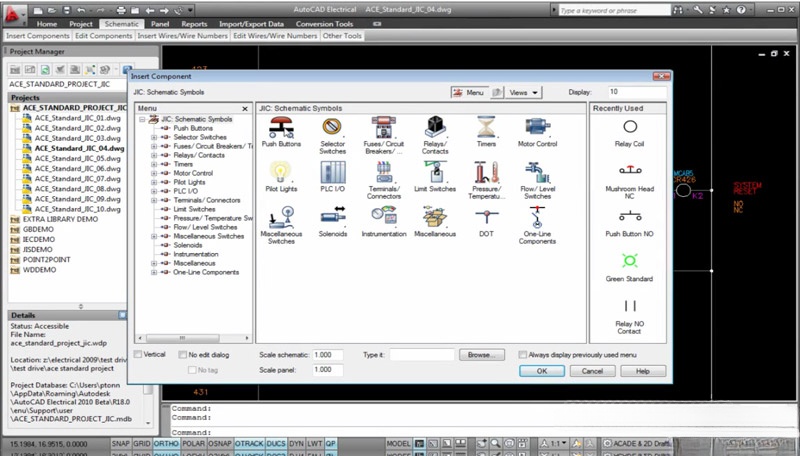The width and height of the screenshot is (800, 456).
Task: Expand the Timers tree node
Action: tap(154, 164)
